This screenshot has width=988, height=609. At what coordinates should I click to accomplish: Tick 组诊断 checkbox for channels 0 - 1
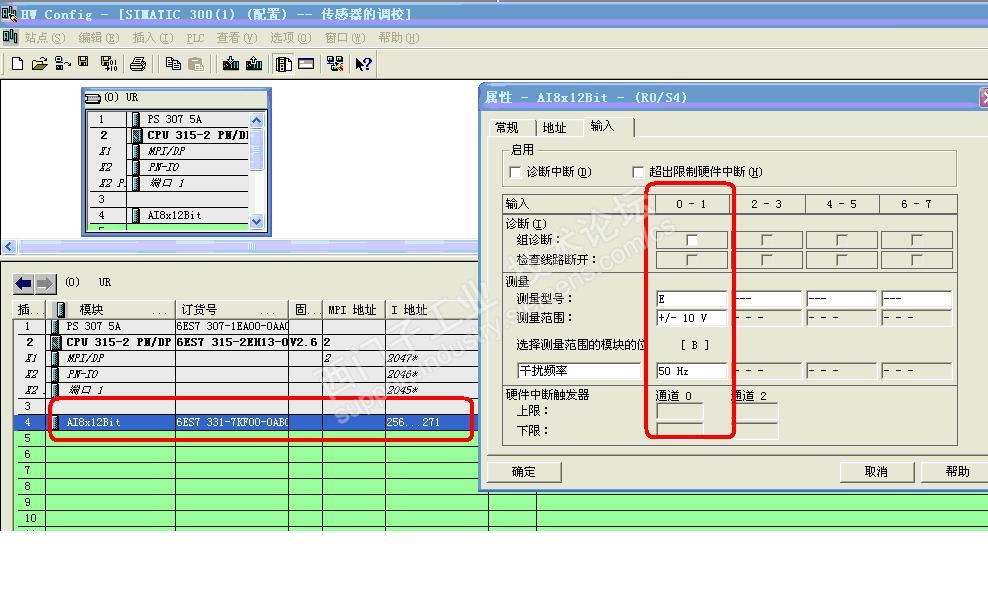pyautogui.click(x=692, y=240)
